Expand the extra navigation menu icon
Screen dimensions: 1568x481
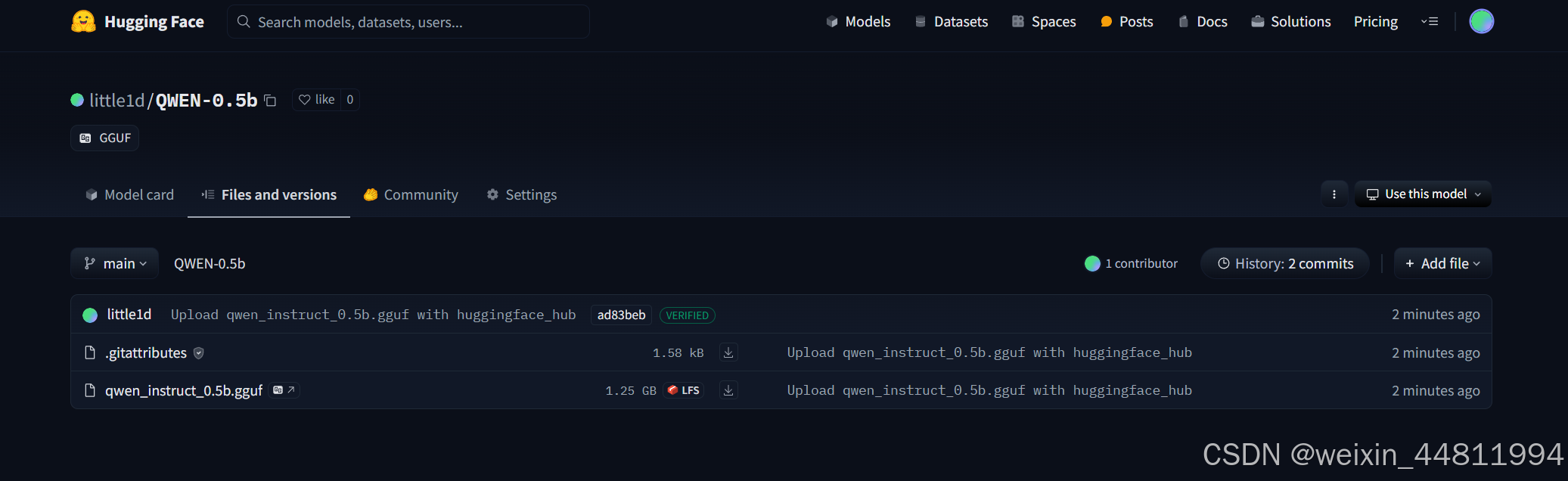[1429, 22]
